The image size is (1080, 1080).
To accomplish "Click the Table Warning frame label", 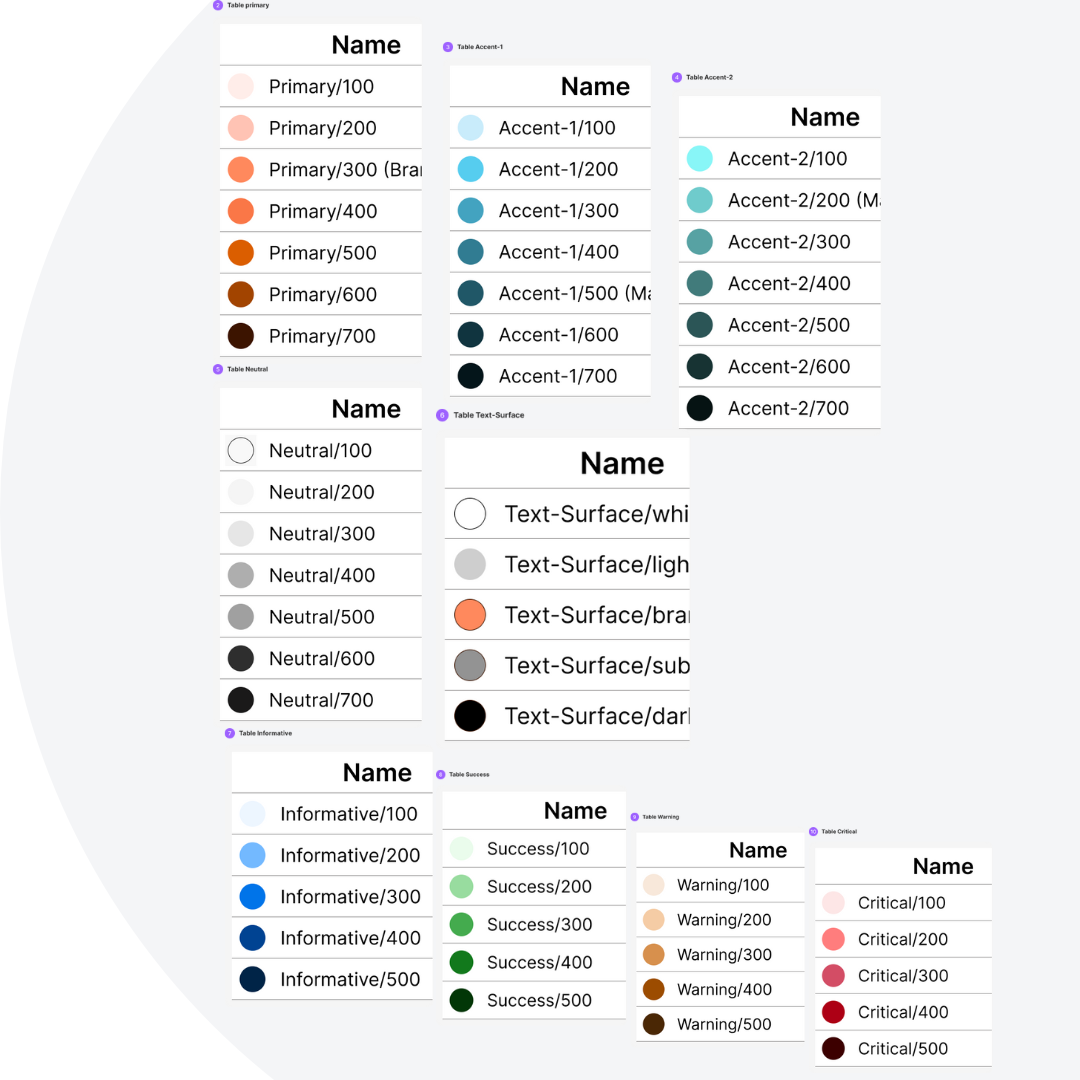I will [661, 817].
